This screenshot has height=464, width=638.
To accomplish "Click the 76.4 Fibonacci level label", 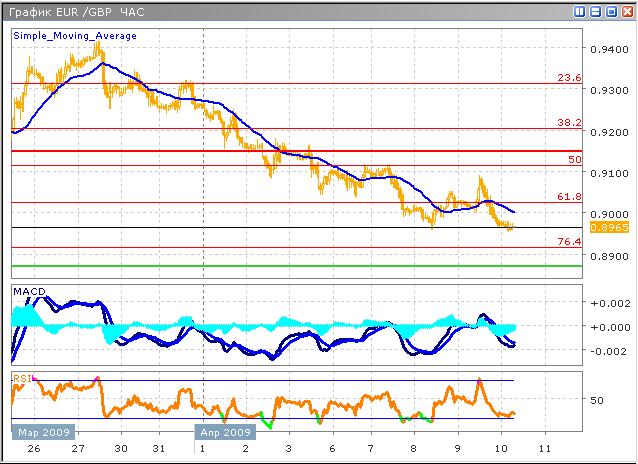I will point(569,242).
